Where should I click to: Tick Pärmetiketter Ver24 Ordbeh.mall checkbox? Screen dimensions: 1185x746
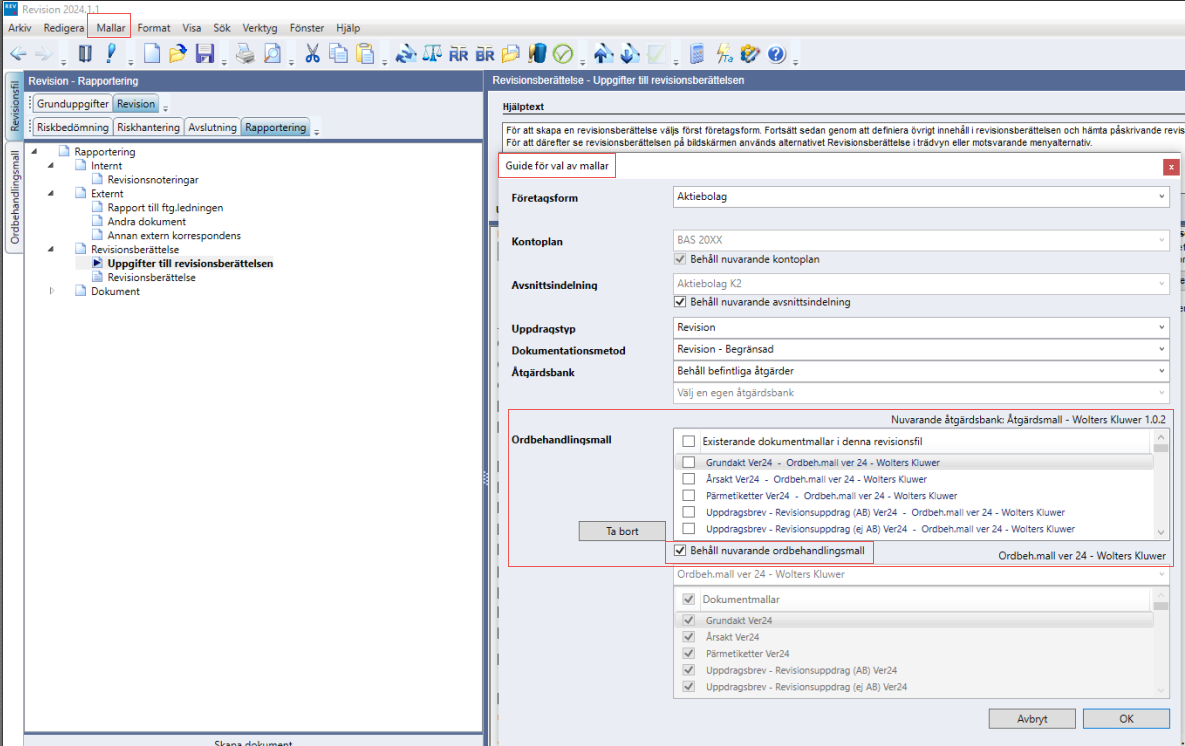pos(688,496)
